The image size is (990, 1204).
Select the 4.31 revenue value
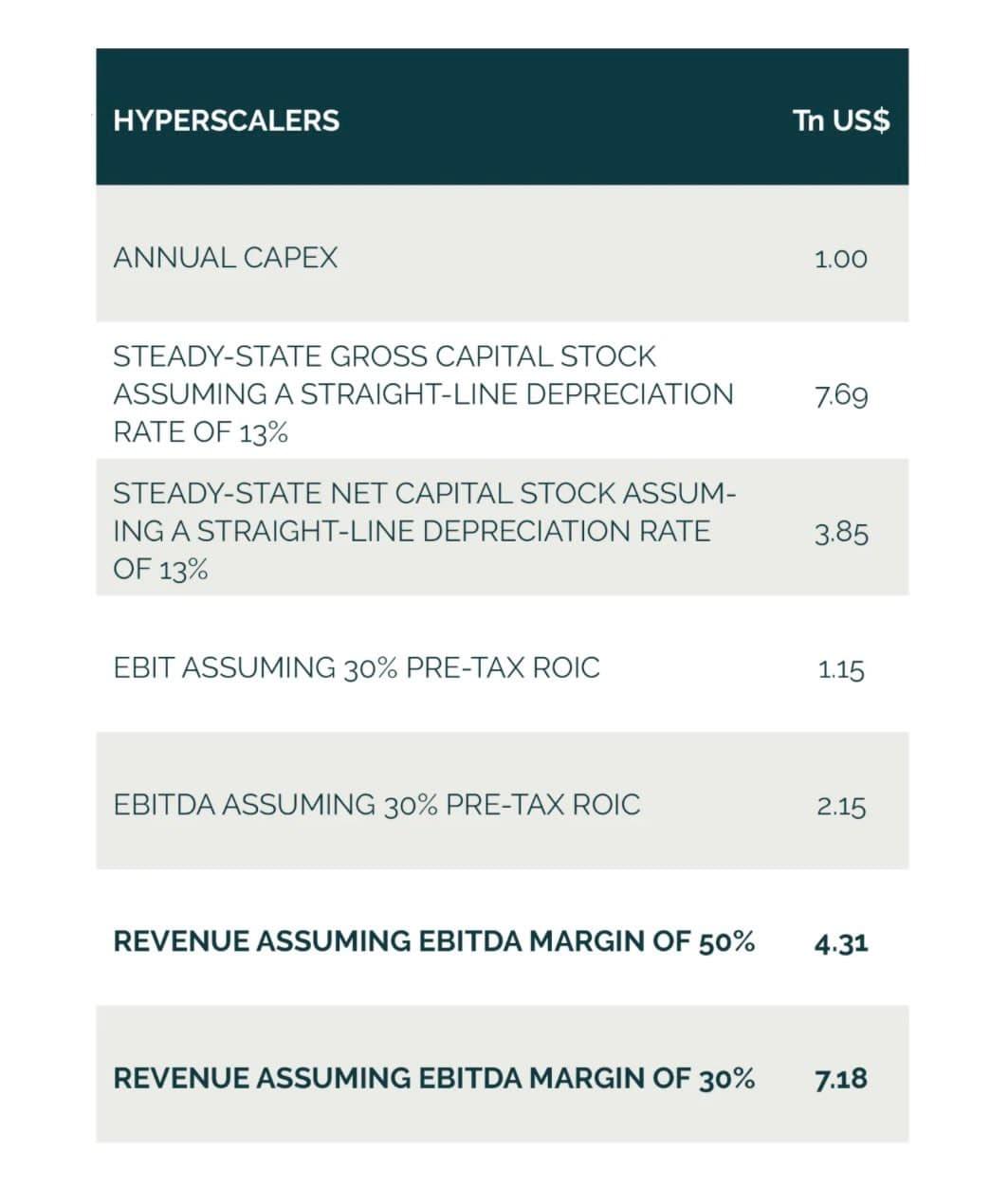(x=841, y=943)
